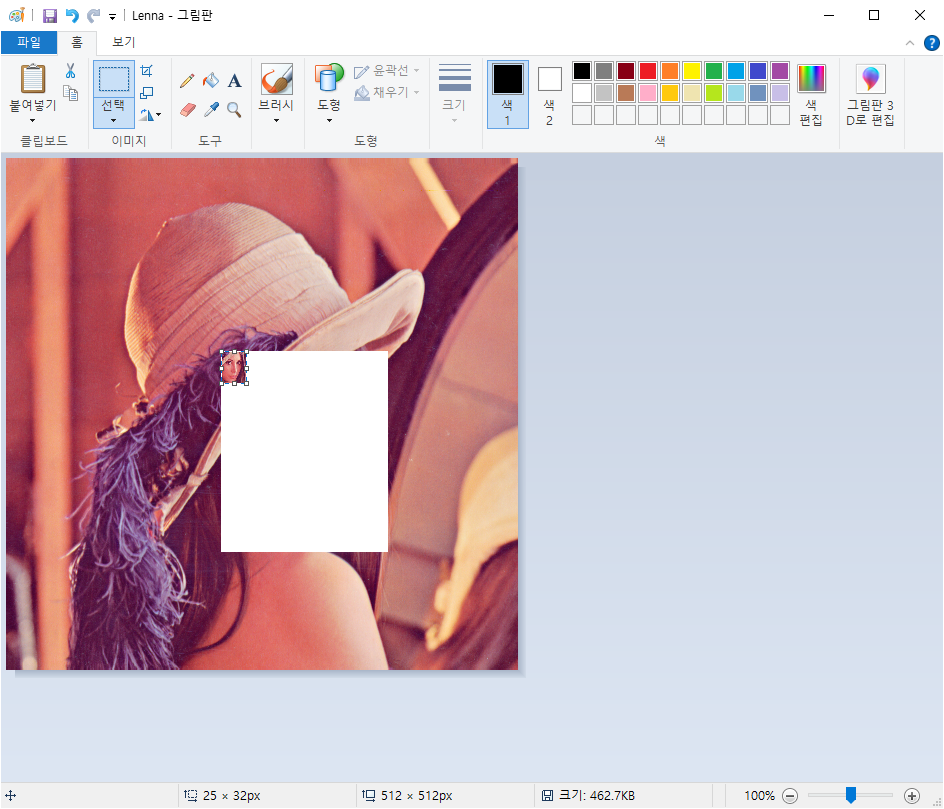Pick the pink color swatch

pyautogui.click(x=648, y=93)
